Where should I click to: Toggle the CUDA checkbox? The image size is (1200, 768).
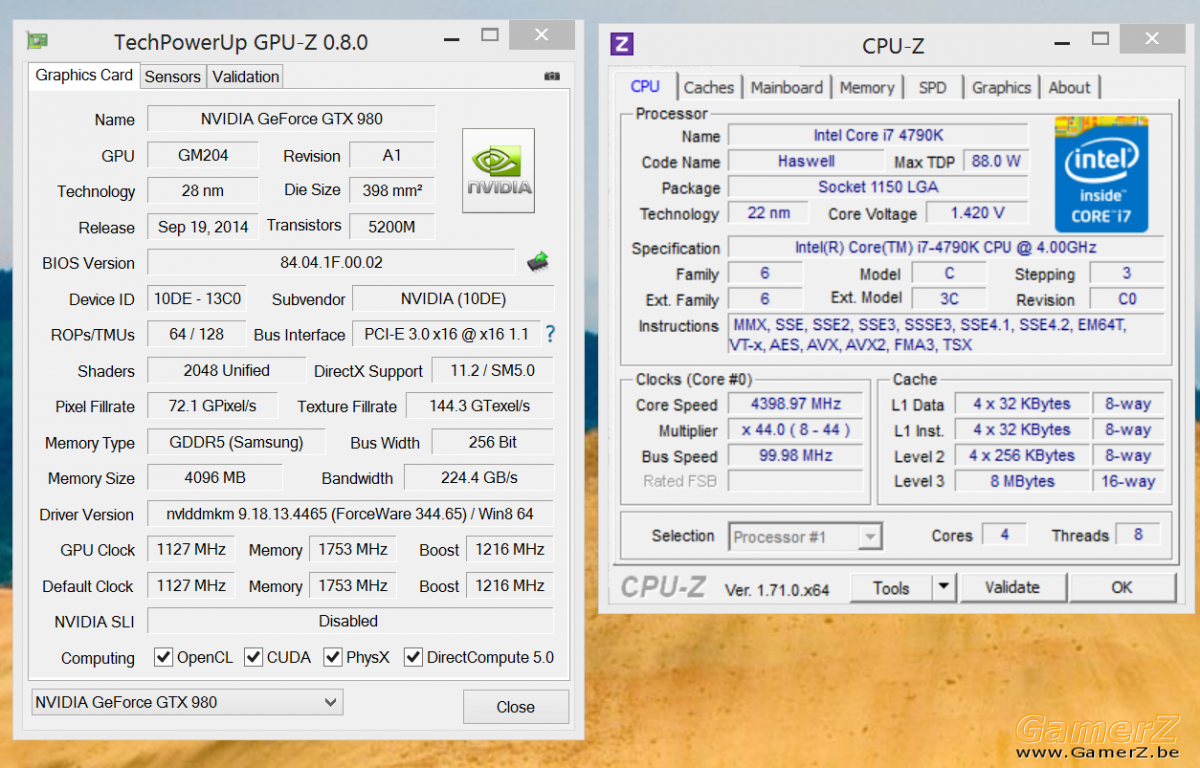(253, 657)
